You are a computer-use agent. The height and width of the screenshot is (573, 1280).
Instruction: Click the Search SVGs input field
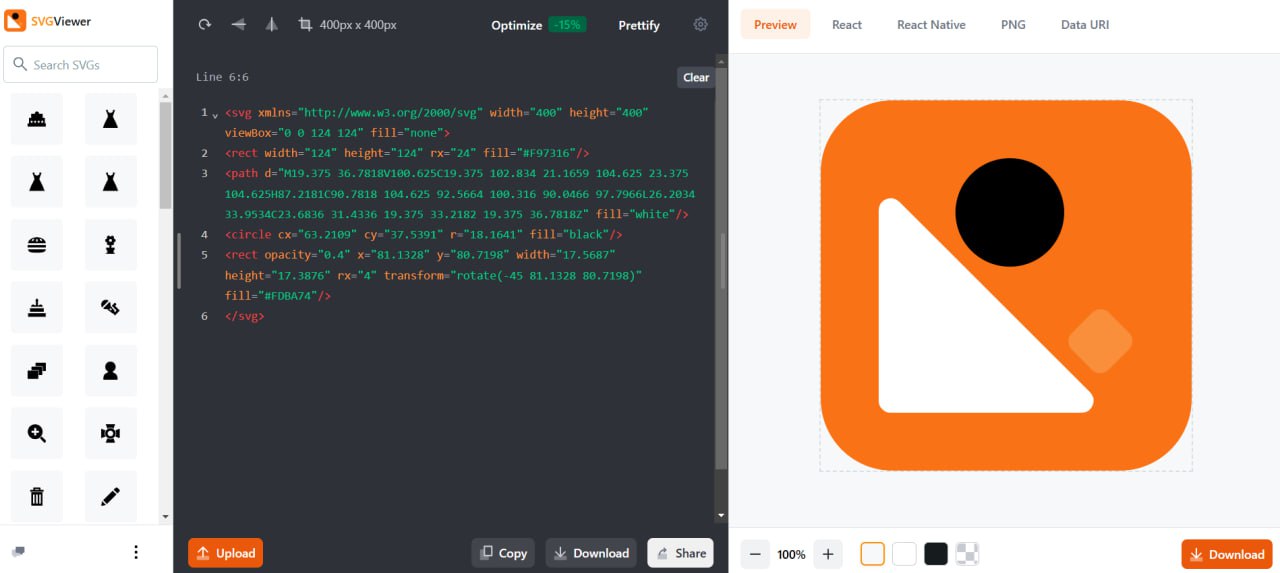81,65
